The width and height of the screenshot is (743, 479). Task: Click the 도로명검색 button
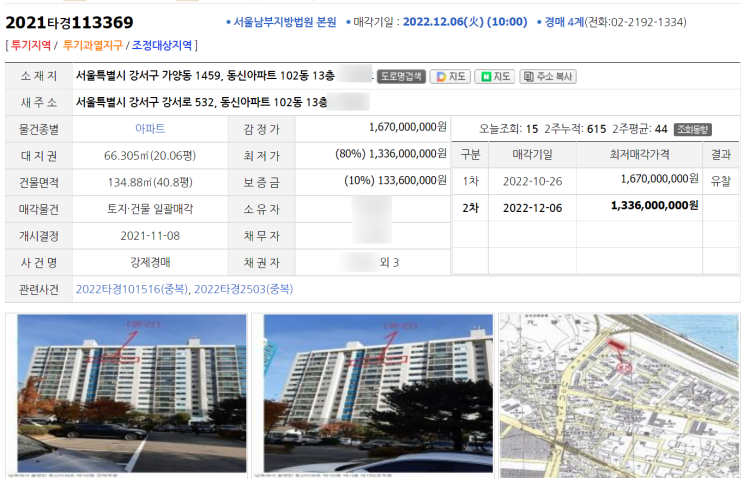pos(401,77)
